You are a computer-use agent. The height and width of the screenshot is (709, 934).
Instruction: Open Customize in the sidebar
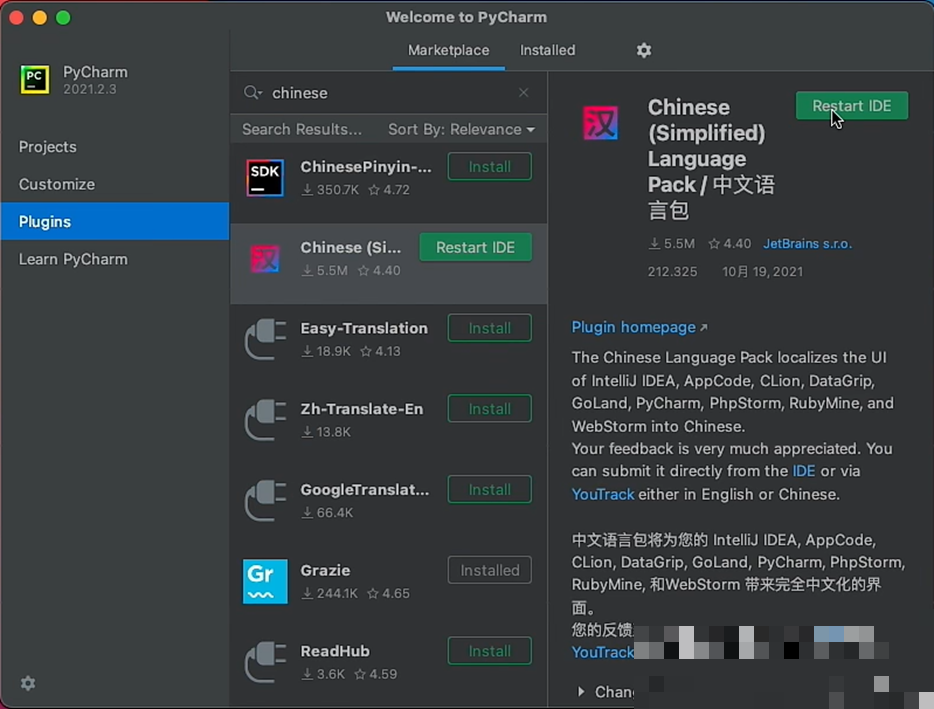click(x=114, y=184)
